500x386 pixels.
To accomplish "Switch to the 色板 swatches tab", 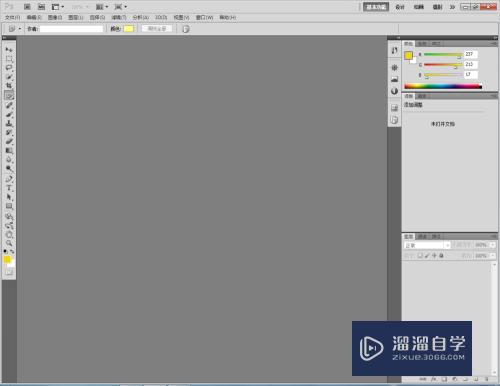I will pyautogui.click(x=422, y=44).
